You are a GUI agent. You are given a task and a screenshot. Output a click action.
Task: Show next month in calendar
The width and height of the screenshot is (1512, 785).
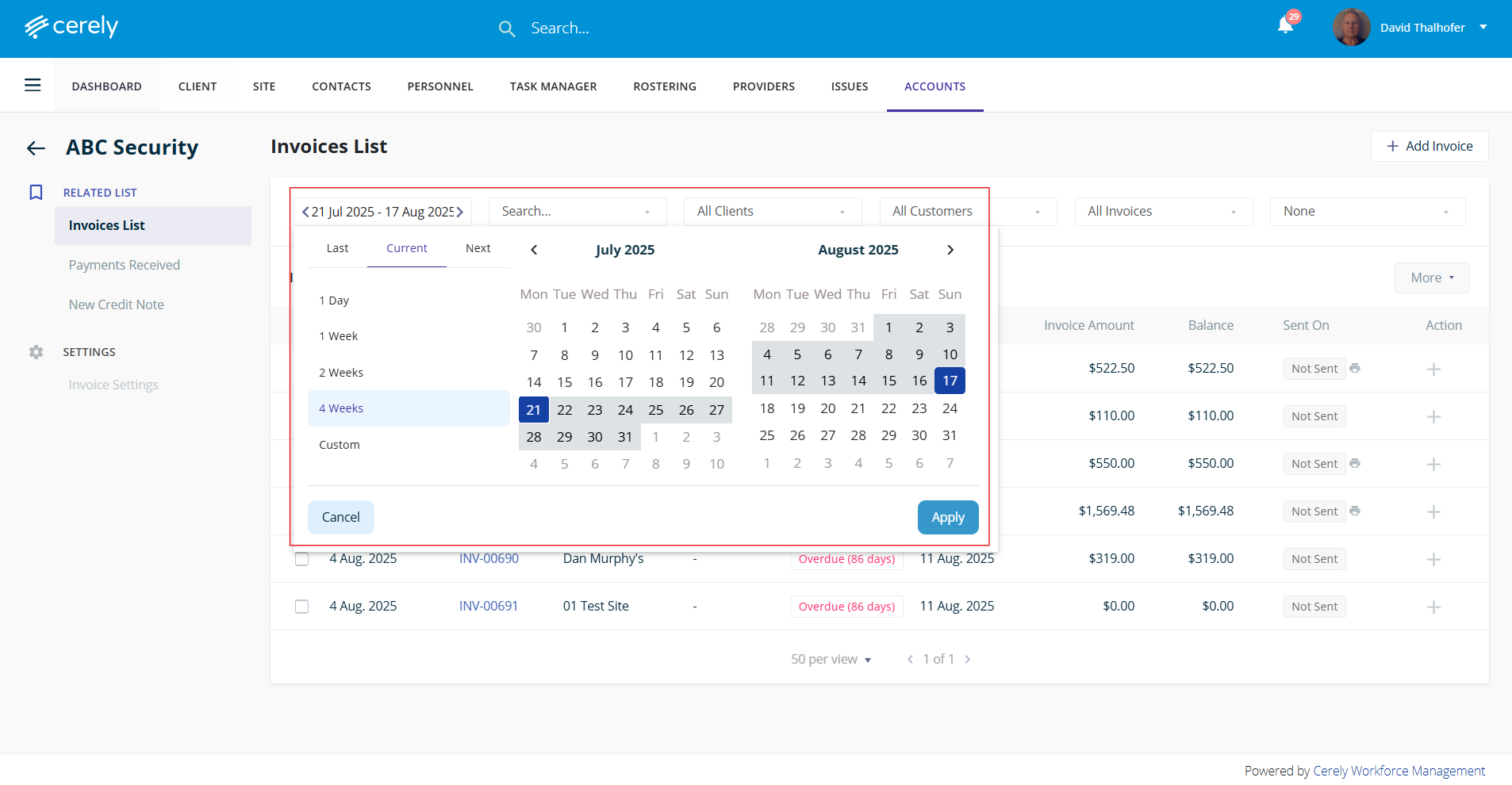pyautogui.click(x=950, y=250)
